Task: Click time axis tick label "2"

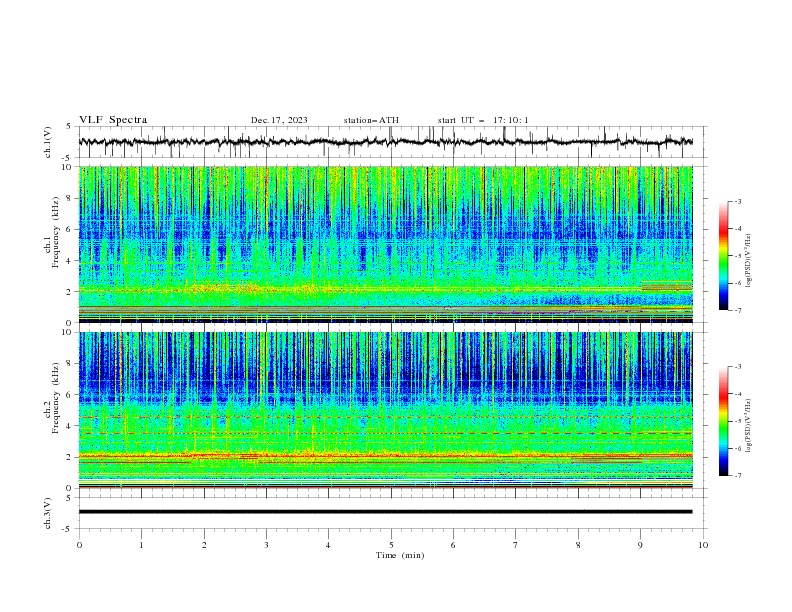Action: tap(204, 545)
